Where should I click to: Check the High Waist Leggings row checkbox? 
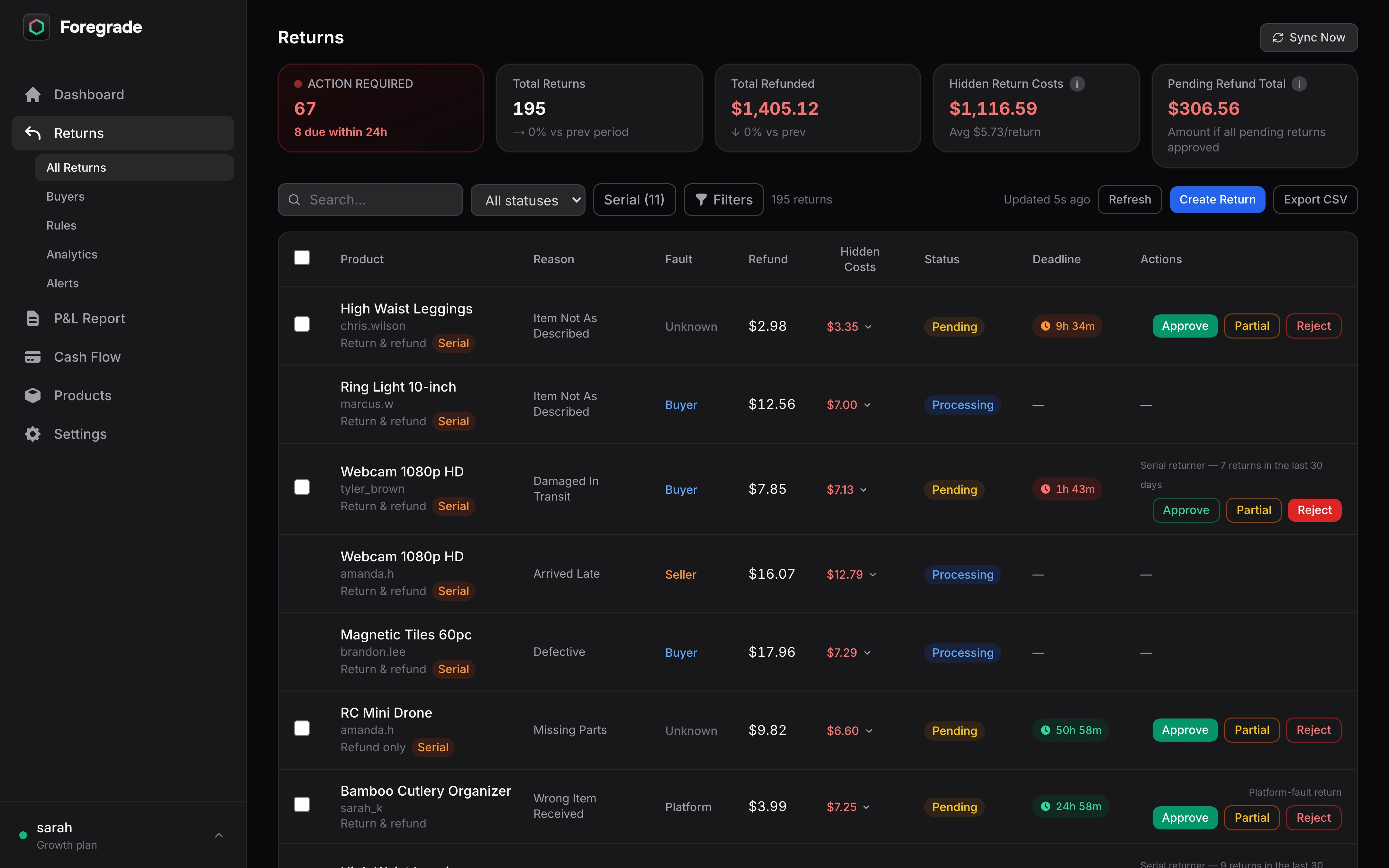pos(302,324)
